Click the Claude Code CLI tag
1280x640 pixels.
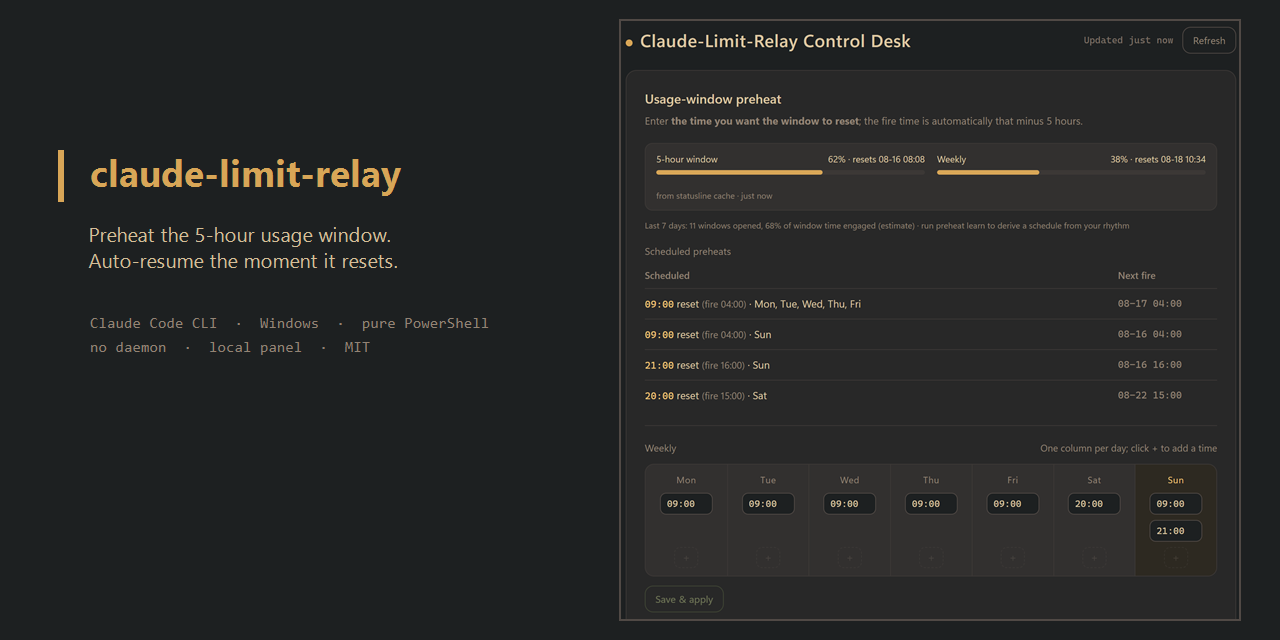[x=153, y=323]
